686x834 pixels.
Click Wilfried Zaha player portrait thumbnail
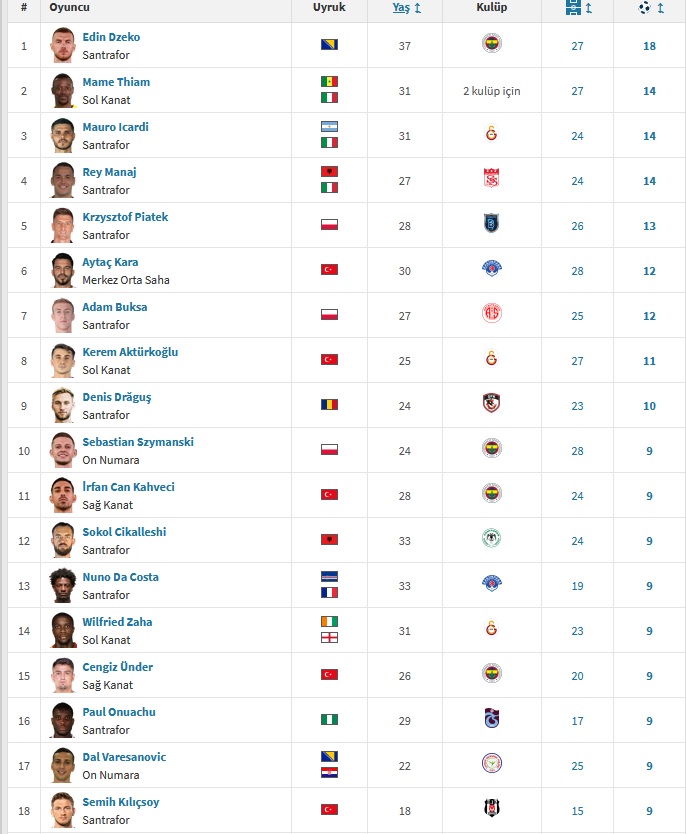pos(63,630)
